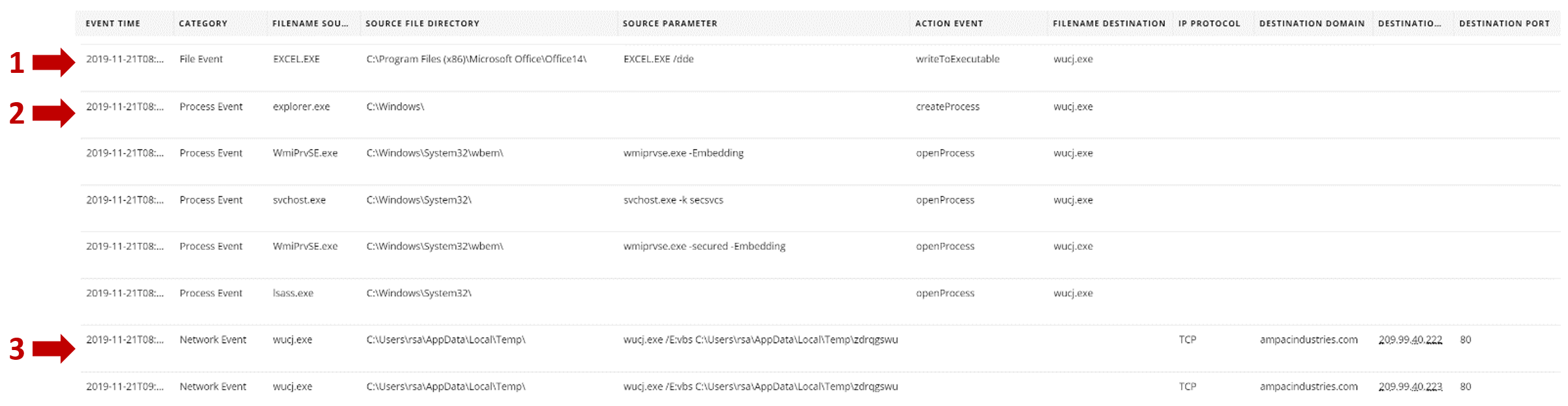This screenshot has height=406, width=1568.
Task: Select the IP Protocol column header
Action: point(1209,23)
